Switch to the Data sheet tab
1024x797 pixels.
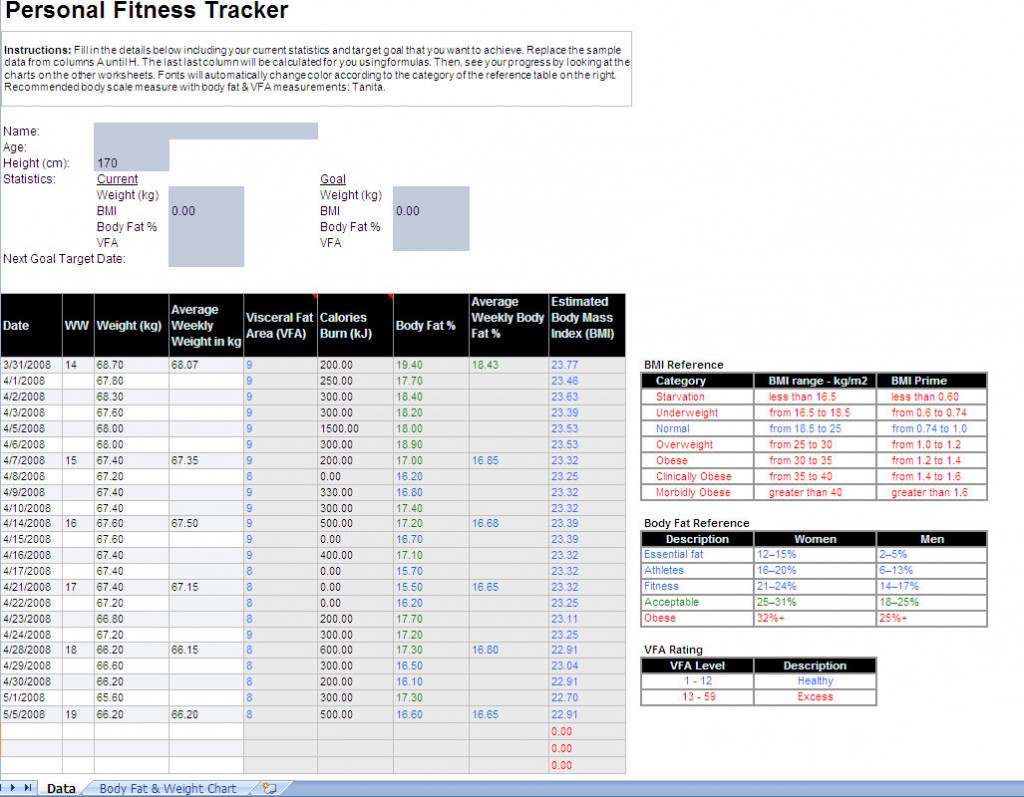click(61, 789)
